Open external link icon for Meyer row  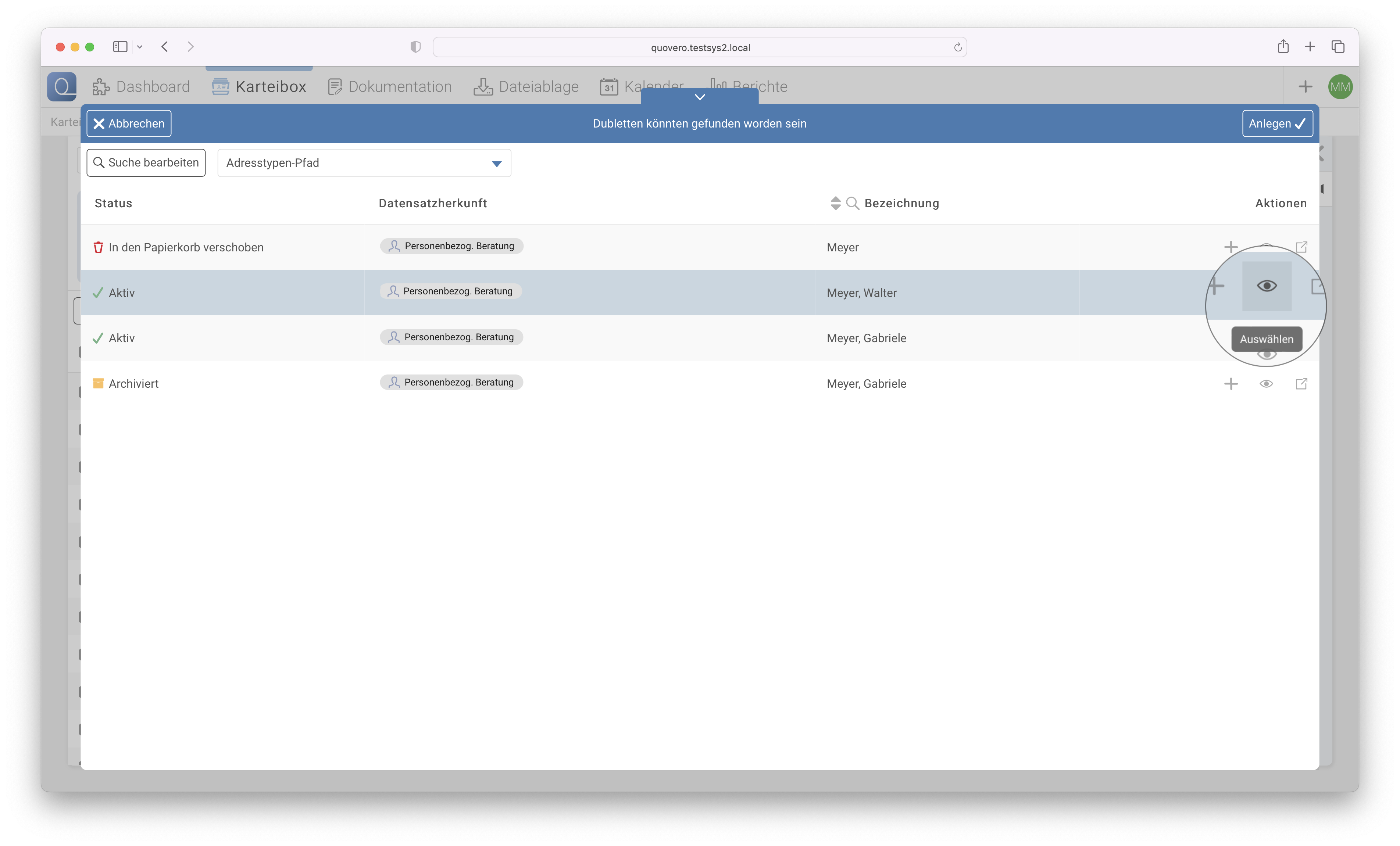(1301, 247)
